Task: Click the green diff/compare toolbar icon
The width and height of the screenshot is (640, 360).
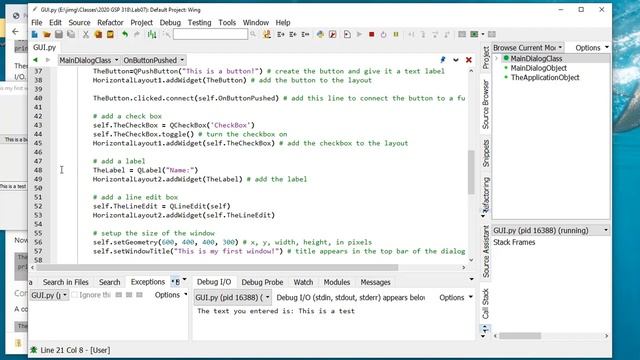Action: [152, 35]
